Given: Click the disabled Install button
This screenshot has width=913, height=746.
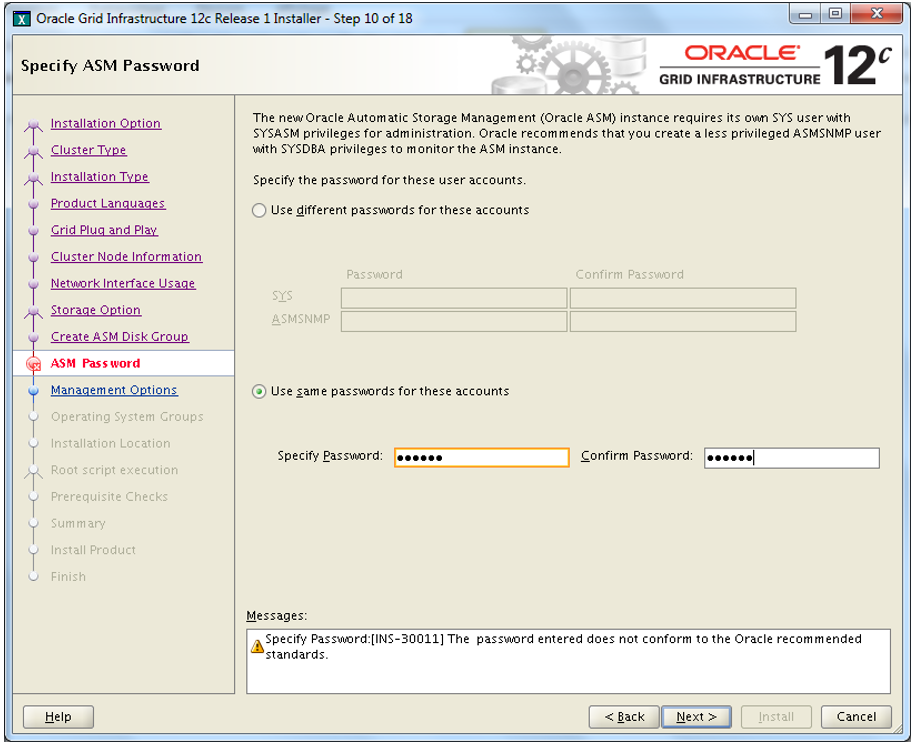Looking at the screenshot, I should pos(776,717).
